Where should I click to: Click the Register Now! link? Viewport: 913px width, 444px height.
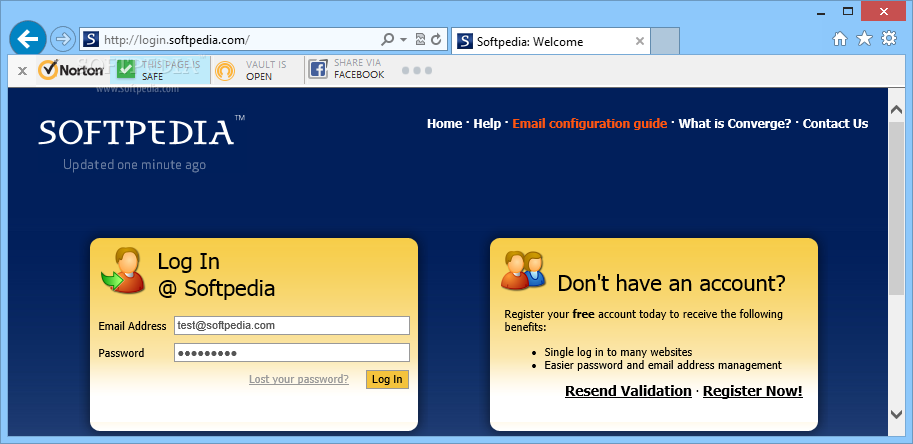click(753, 391)
